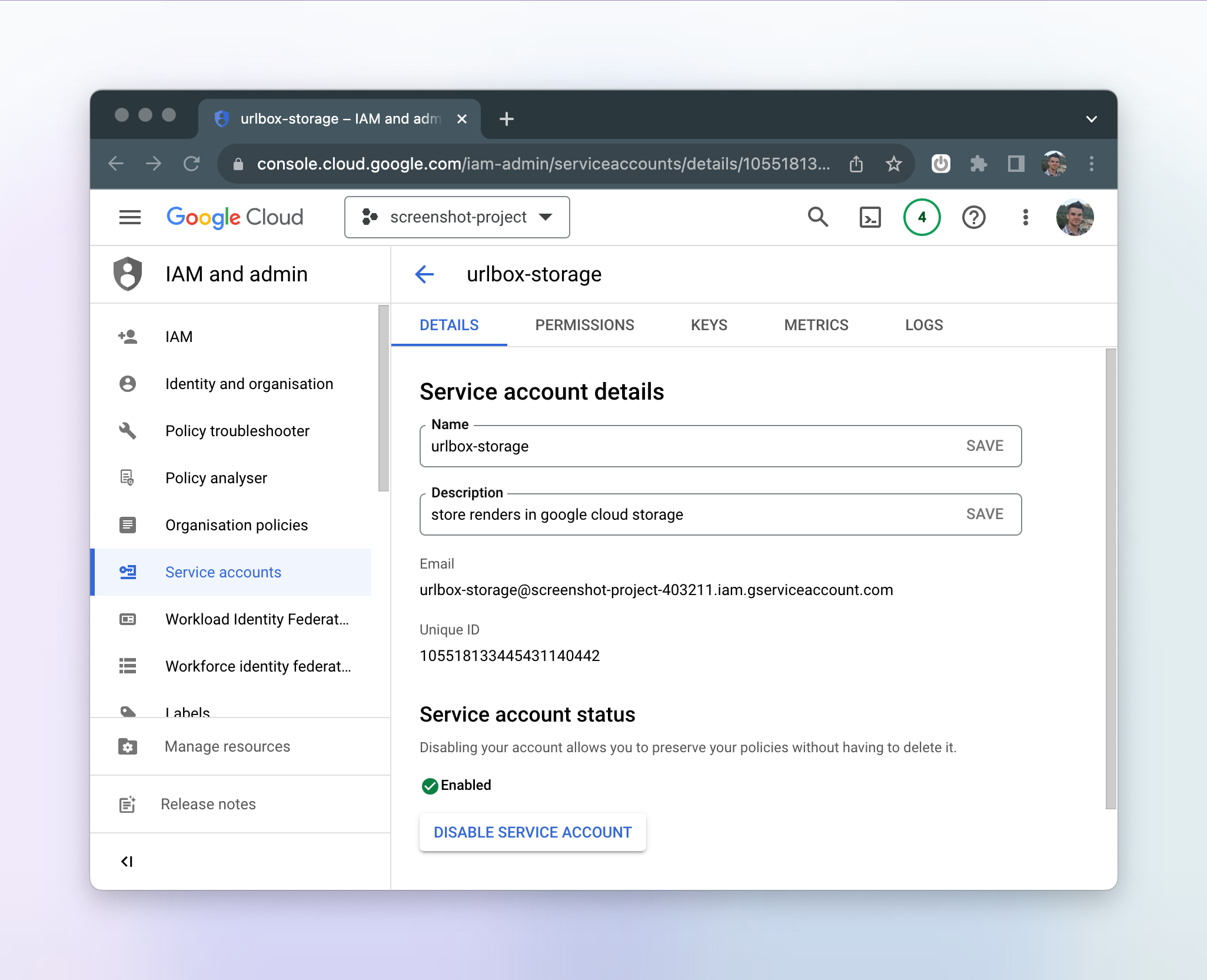Click DISABLE SERVICE ACCOUNT button
The image size is (1207, 980).
pyautogui.click(x=533, y=832)
